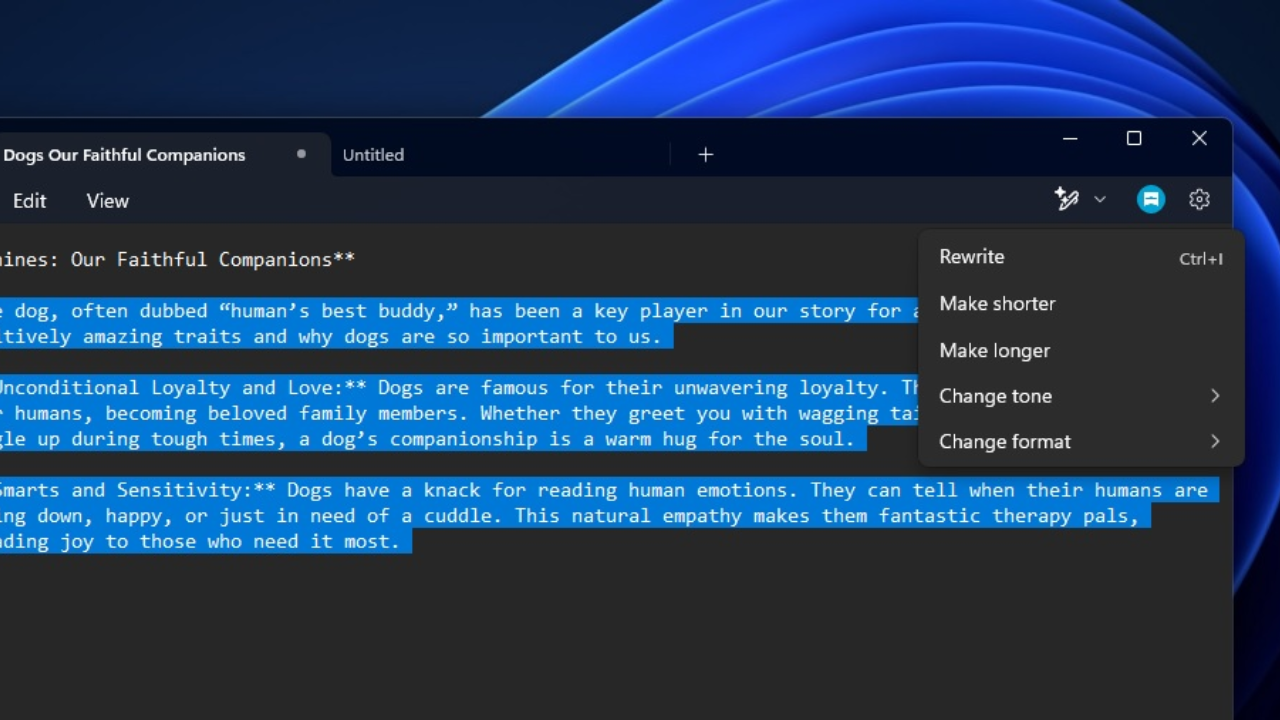Open the Rewrite options dropdown chevron
This screenshot has height=720, width=1280.
1100,199
